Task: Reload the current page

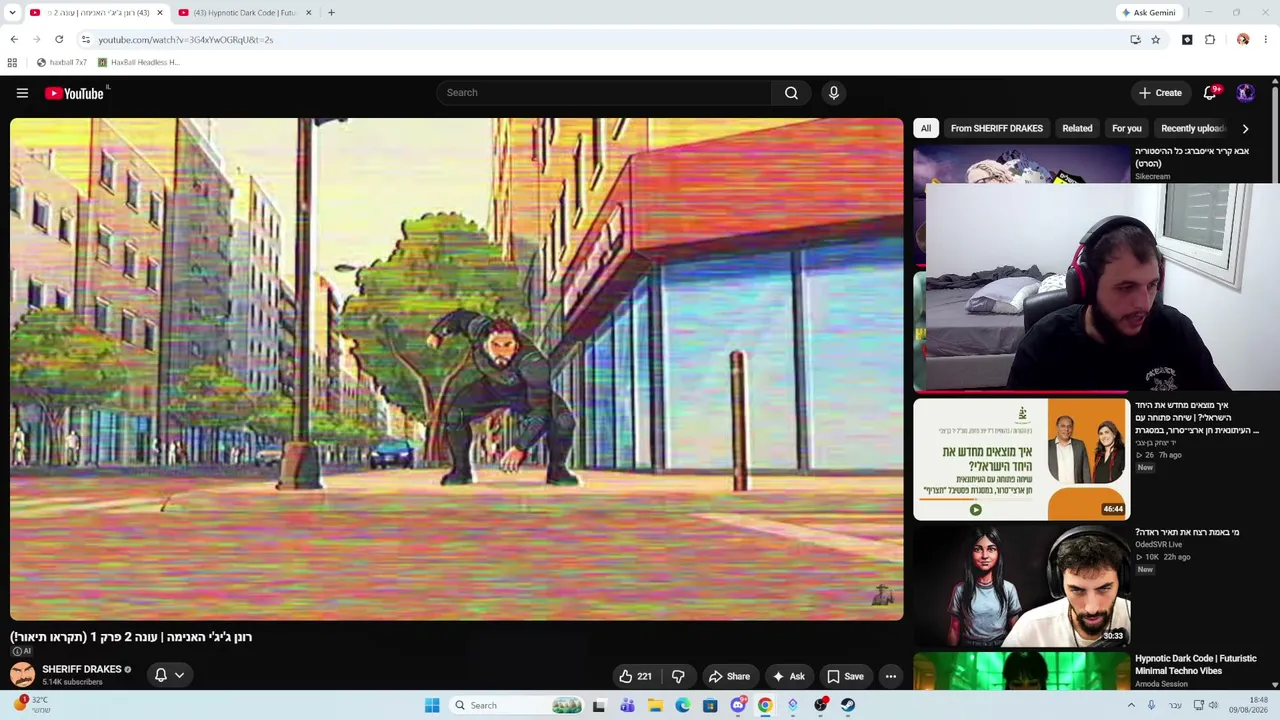Action: click(x=59, y=40)
